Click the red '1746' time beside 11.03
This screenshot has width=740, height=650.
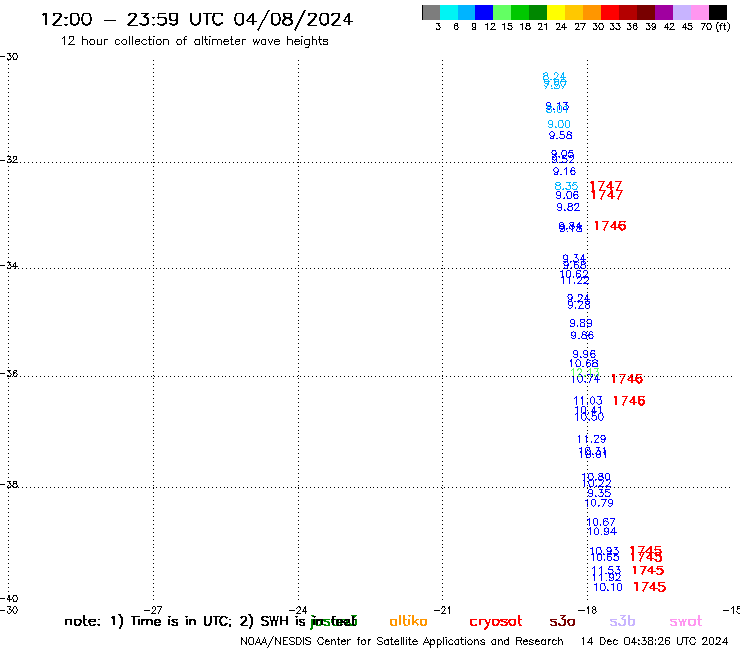(x=629, y=401)
